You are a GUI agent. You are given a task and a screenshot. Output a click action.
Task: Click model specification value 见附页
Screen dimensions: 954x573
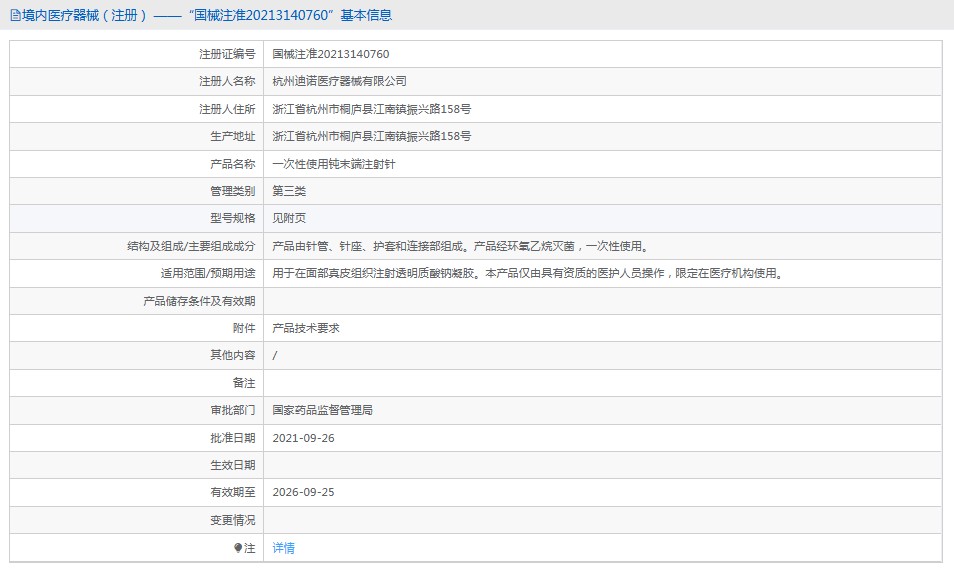click(x=289, y=218)
